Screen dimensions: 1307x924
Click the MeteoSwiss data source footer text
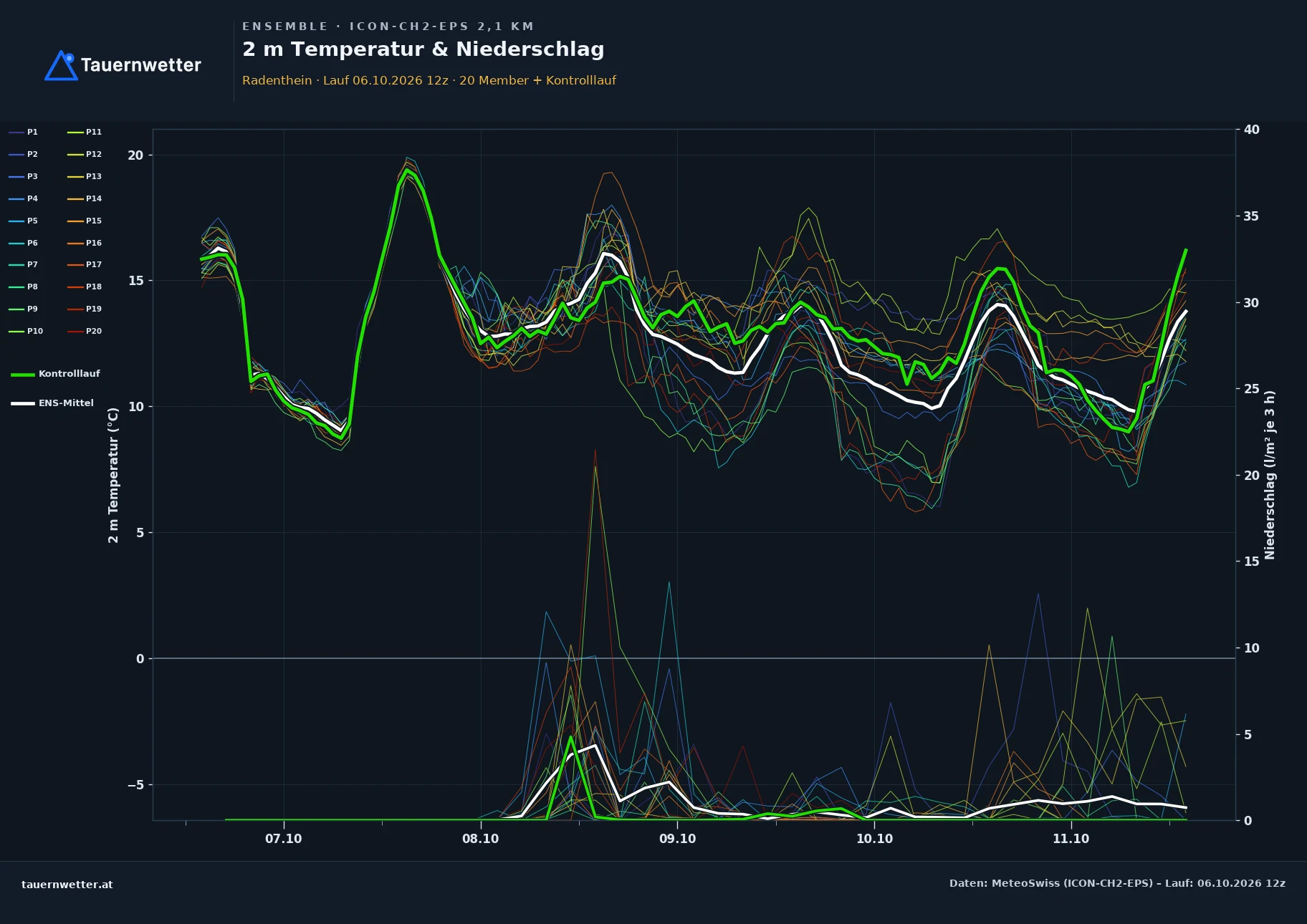tap(1117, 883)
